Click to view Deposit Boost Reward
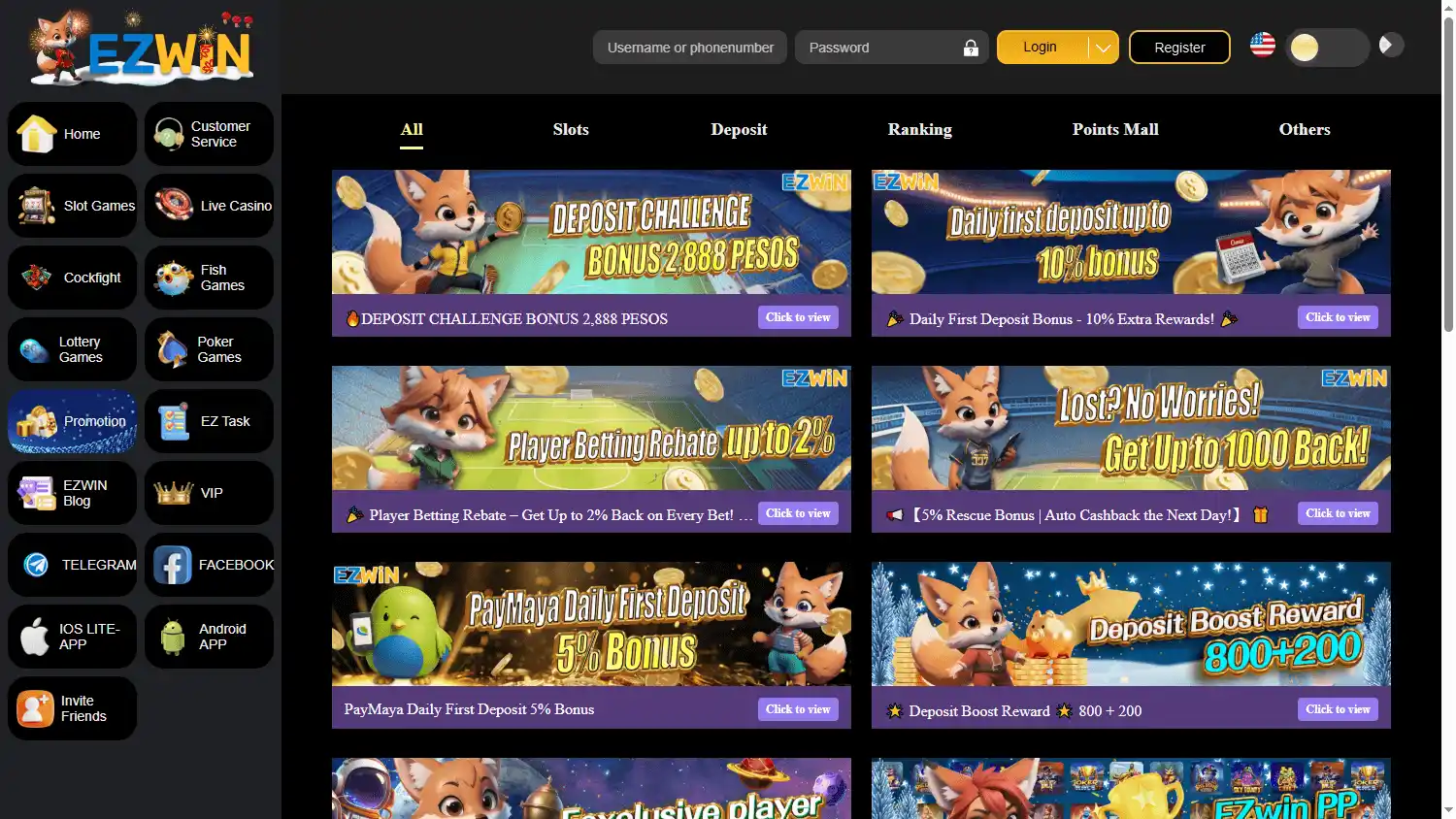The height and width of the screenshot is (819, 1456). [x=1338, y=709]
